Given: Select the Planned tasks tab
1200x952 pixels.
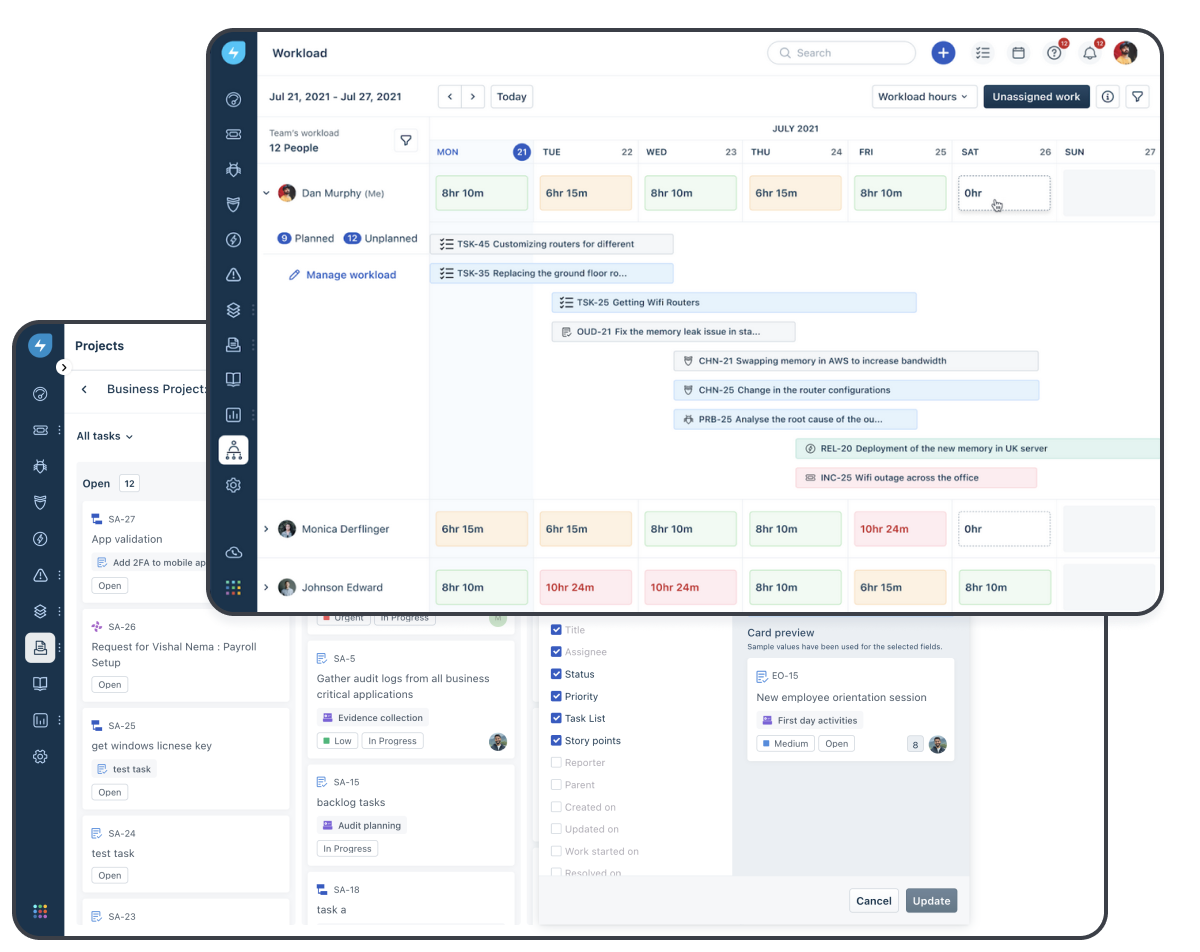Looking at the screenshot, I should pyautogui.click(x=305, y=238).
